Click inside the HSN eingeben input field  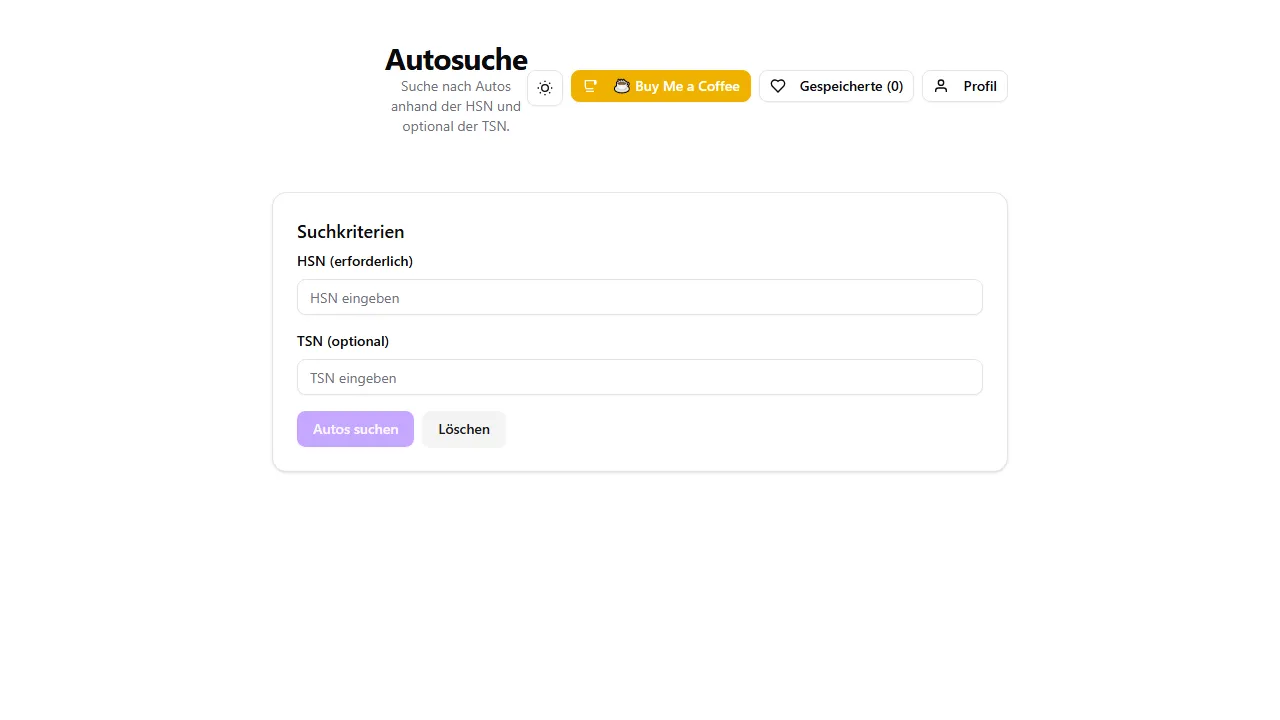click(x=640, y=297)
